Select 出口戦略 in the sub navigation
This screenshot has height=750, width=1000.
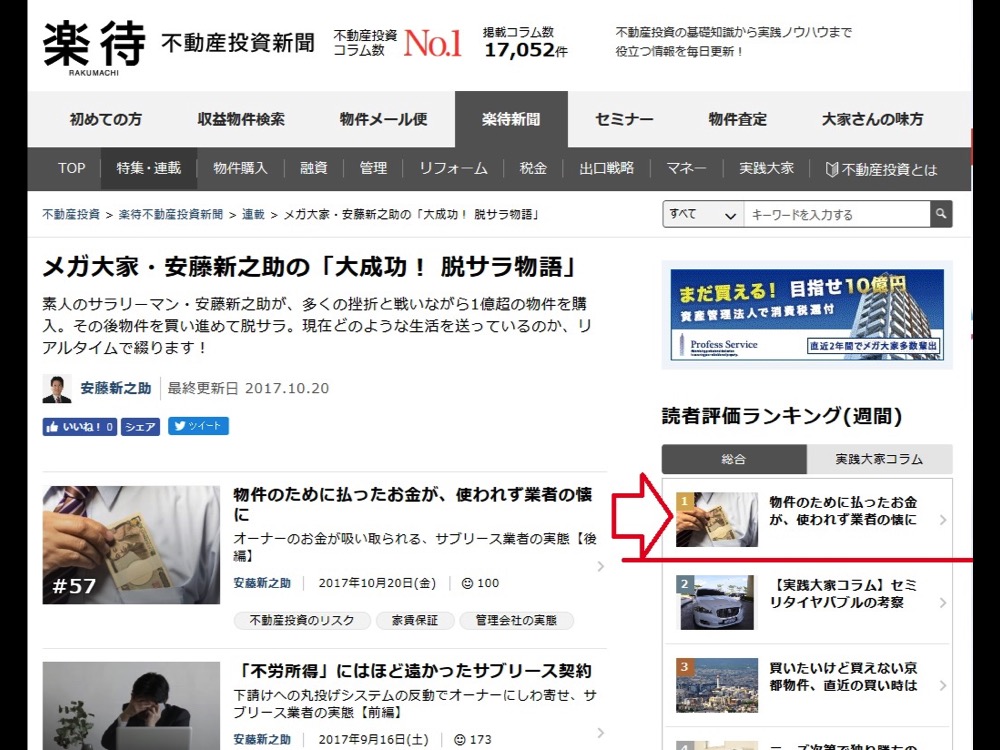point(607,168)
